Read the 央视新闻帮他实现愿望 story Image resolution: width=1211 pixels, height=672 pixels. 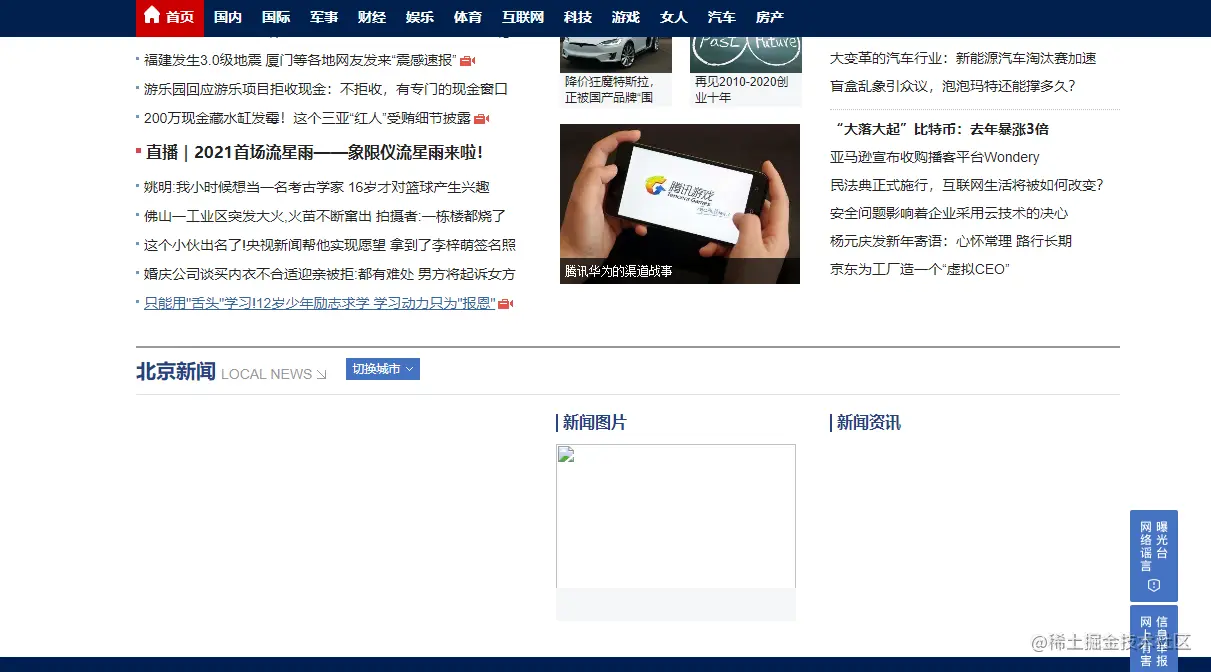click(330, 245)
